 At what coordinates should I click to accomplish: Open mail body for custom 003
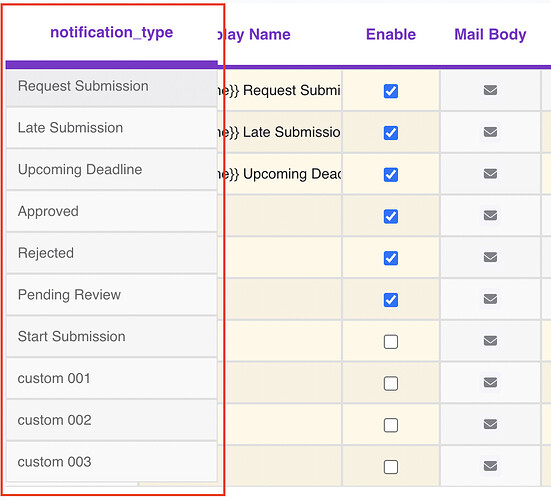[490, 466]
